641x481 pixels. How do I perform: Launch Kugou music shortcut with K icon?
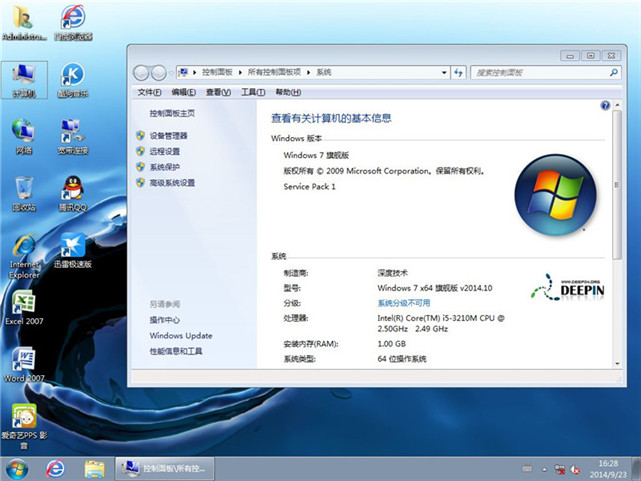pyautogui.click(x=73, y=80)
